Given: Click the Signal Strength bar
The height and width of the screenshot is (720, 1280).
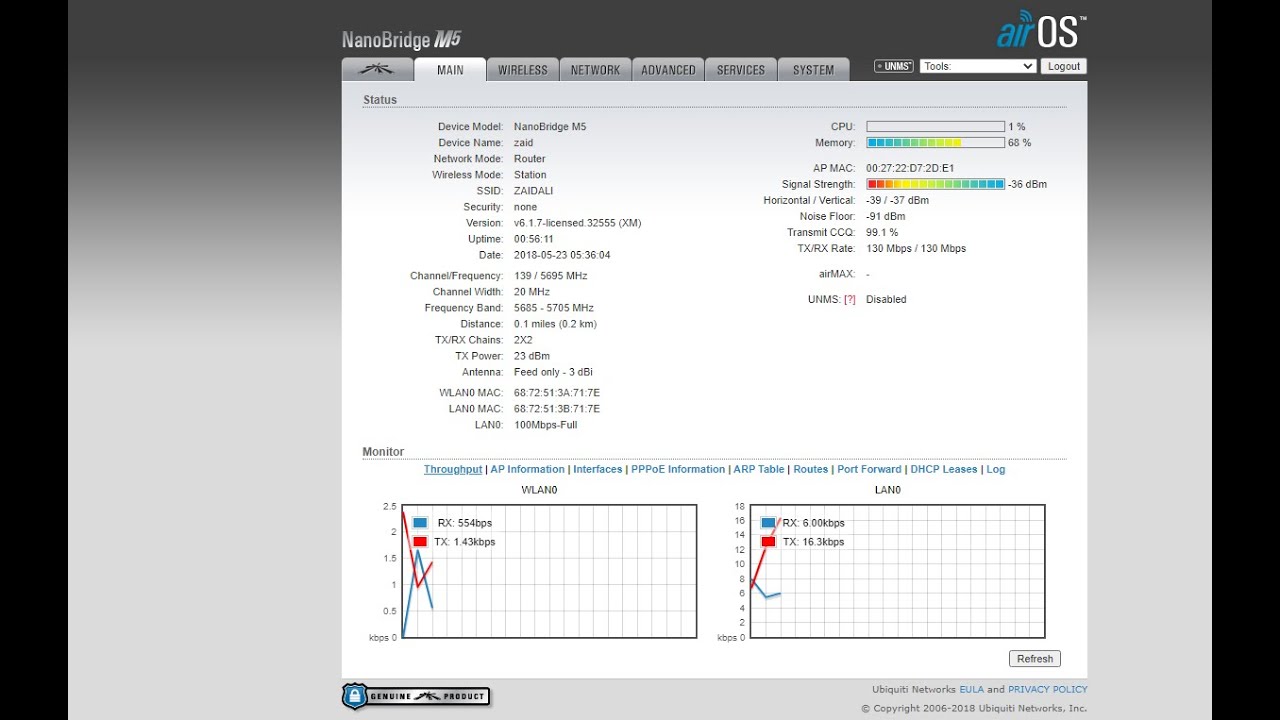Looking at the screenshot, I should point(935,184).
